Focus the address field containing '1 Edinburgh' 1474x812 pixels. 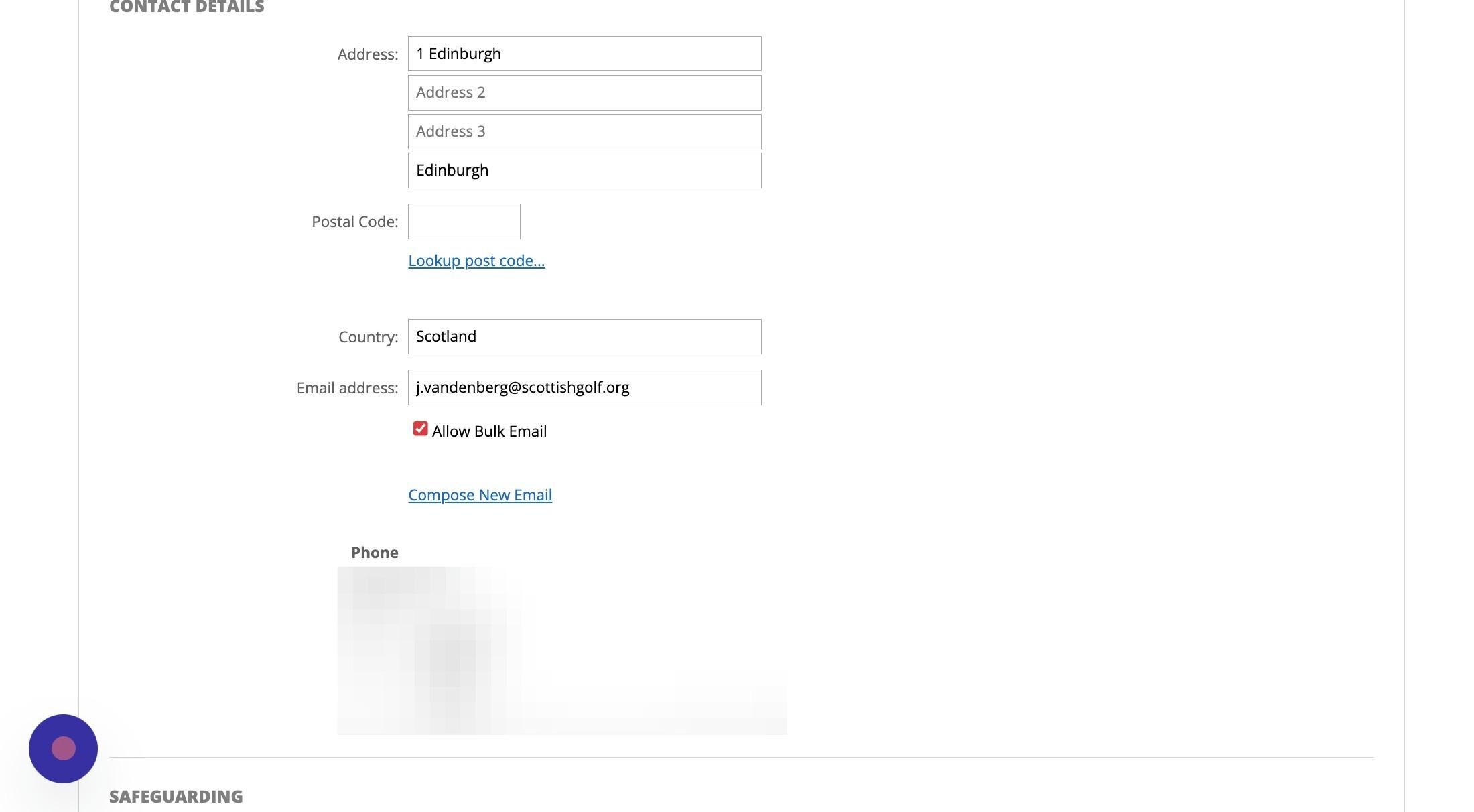coord(584,54)
